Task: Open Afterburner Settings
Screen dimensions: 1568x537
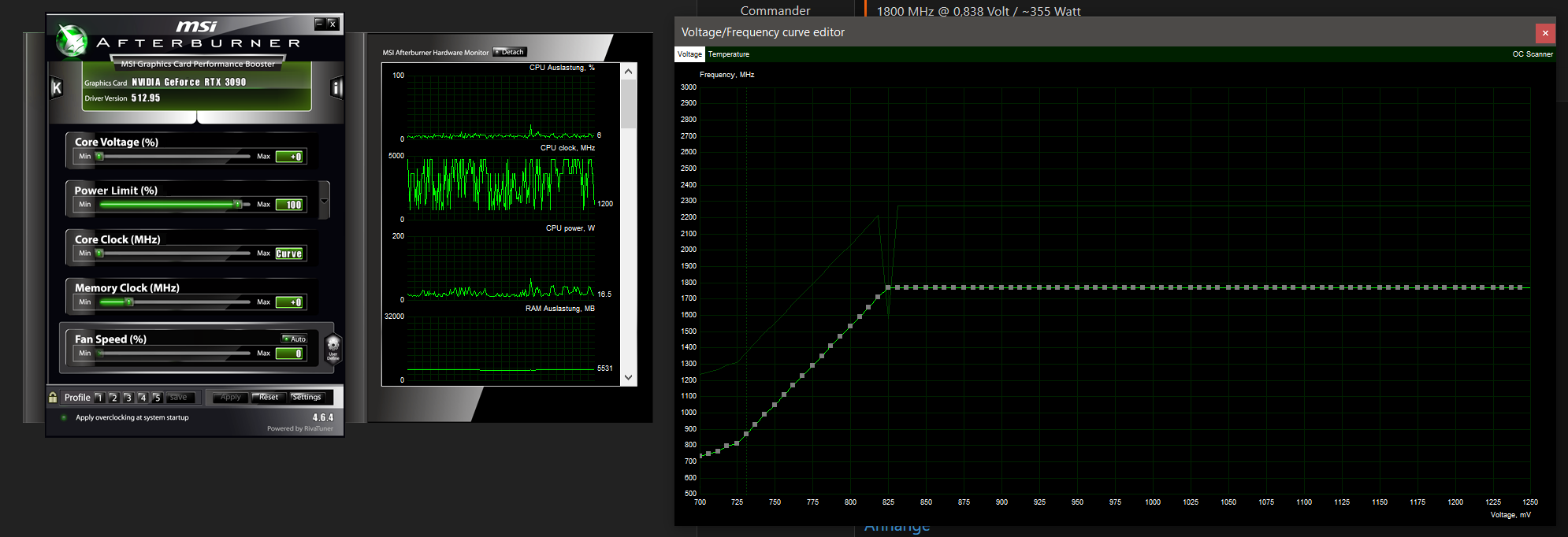Action: coord(307,398)
